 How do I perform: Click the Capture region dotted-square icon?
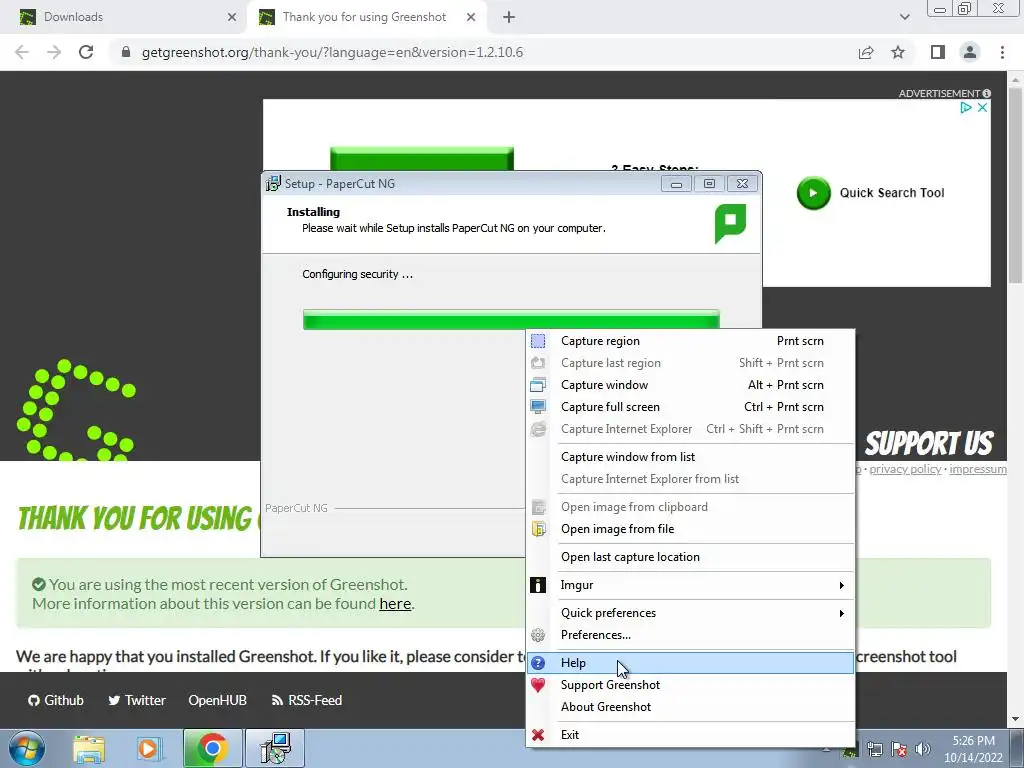537,341
